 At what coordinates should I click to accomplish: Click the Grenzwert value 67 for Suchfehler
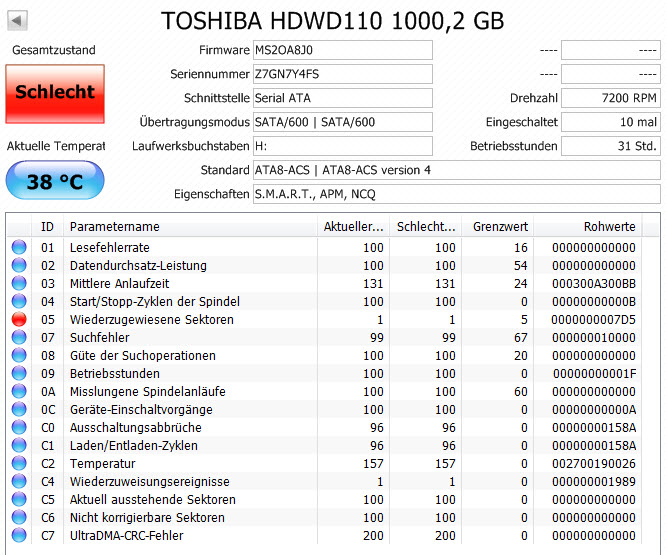(x=520, y=337)
